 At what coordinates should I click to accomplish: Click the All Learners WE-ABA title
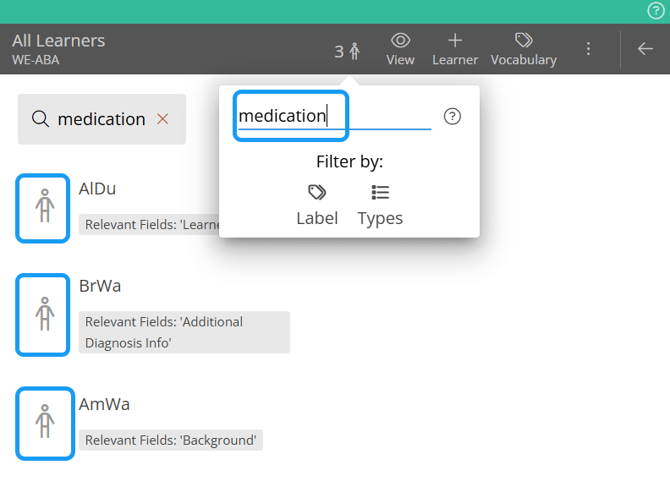(x=59, y=49)
